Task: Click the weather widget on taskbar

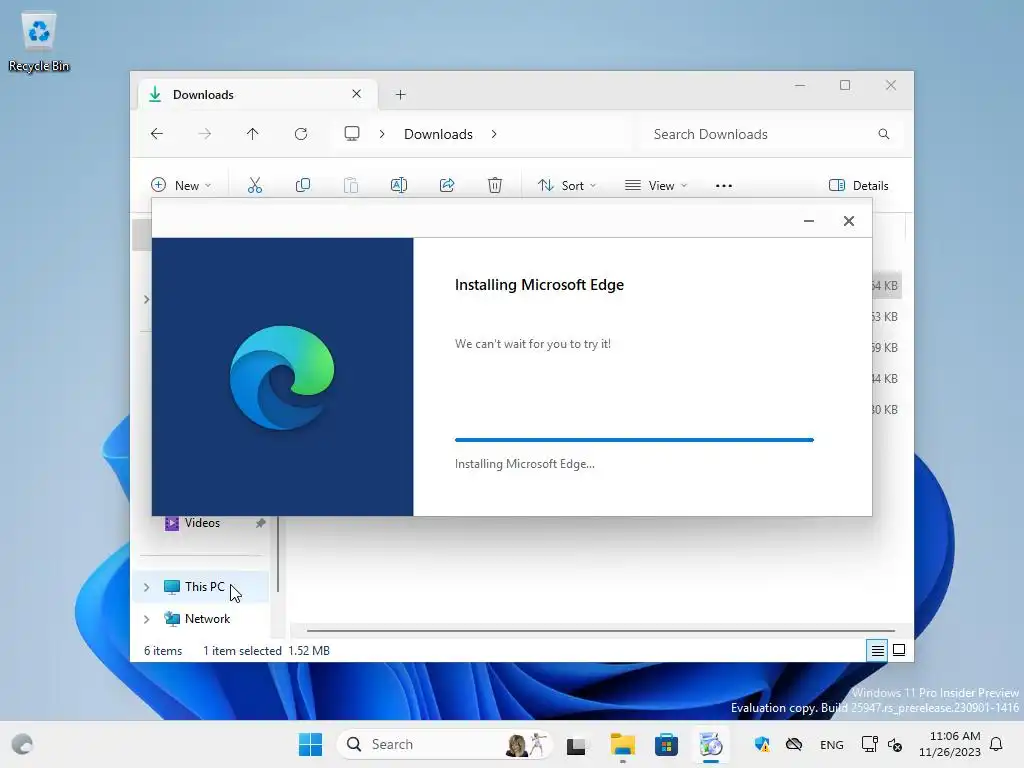Action: coord(22,744)
